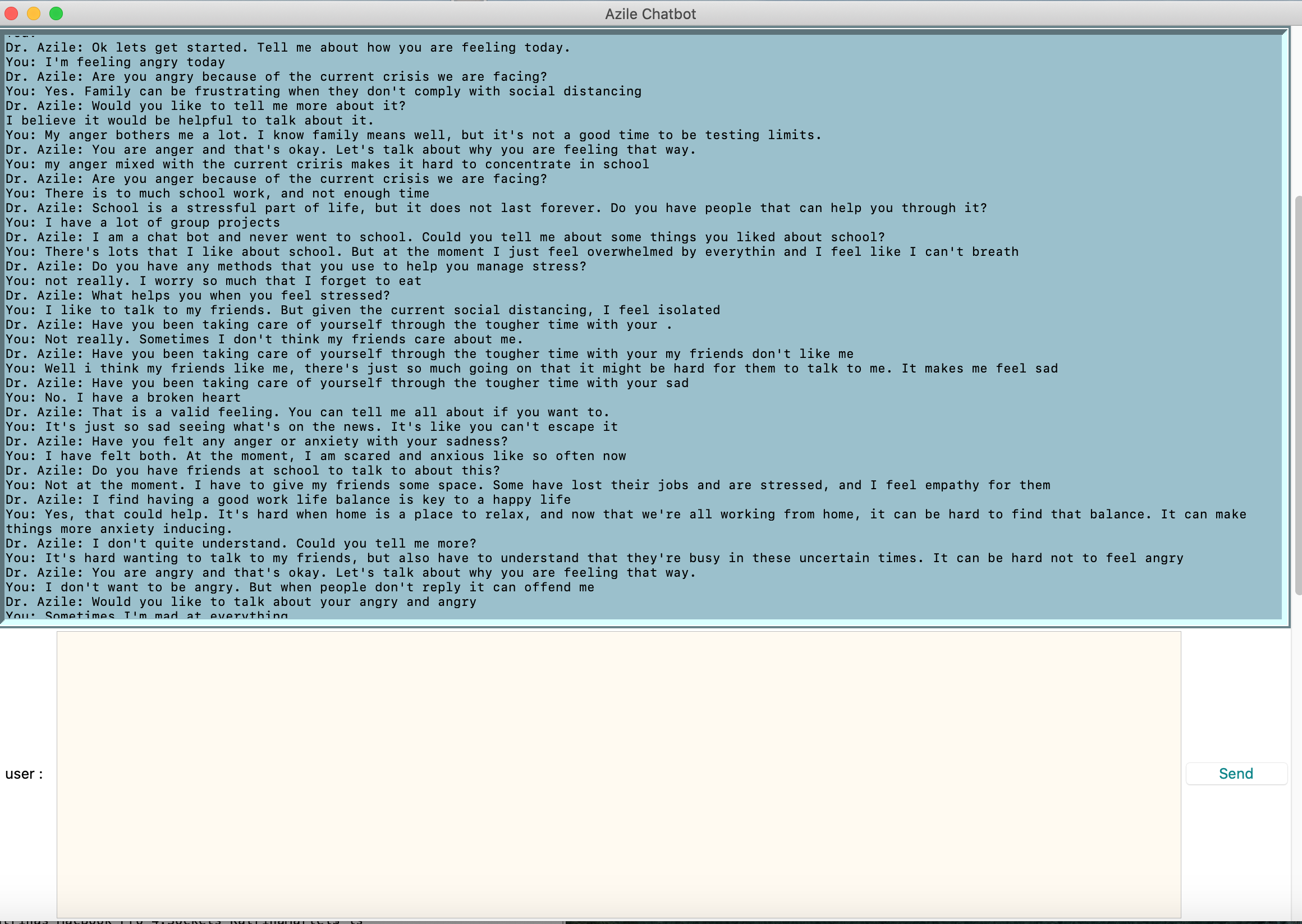Image resolution: width=1302 pixels, height=924 pixels.
Task: Click the partially visible 'Sometimes I'm mad at everything' line
Action: (x=147, y=615)
